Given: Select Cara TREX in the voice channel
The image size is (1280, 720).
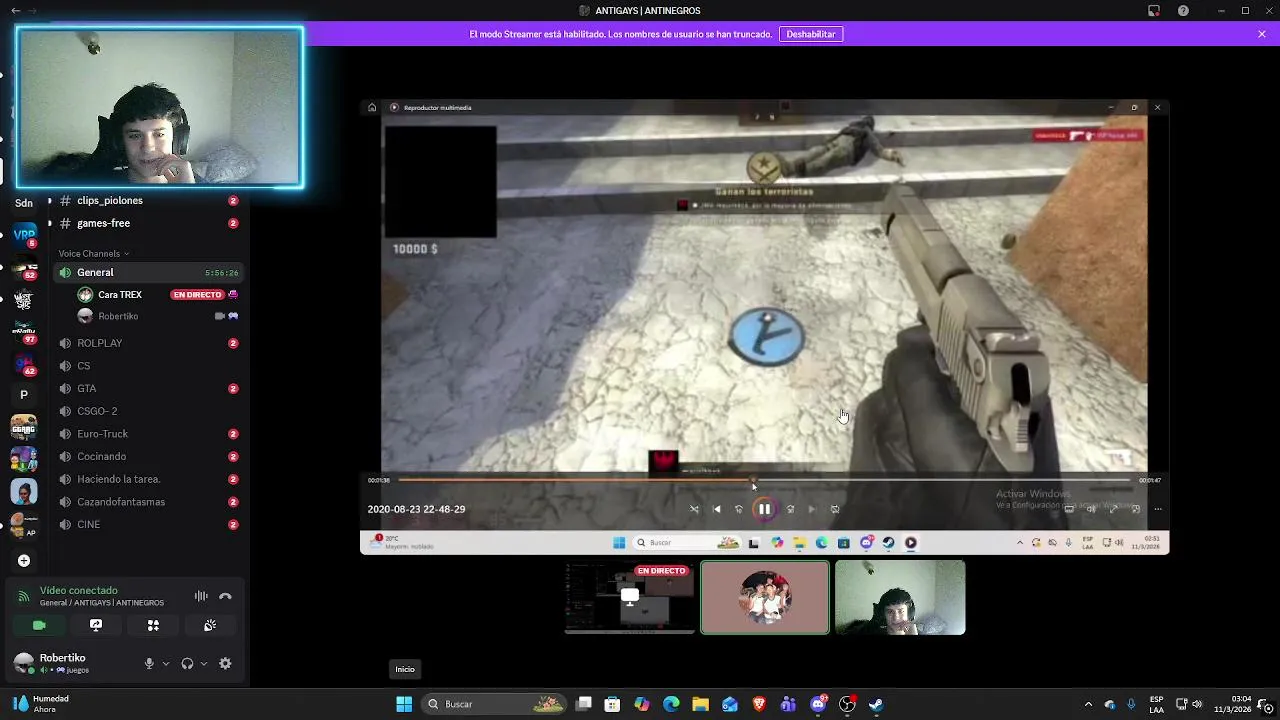Looking at the screenshot, I should [158, 294].
